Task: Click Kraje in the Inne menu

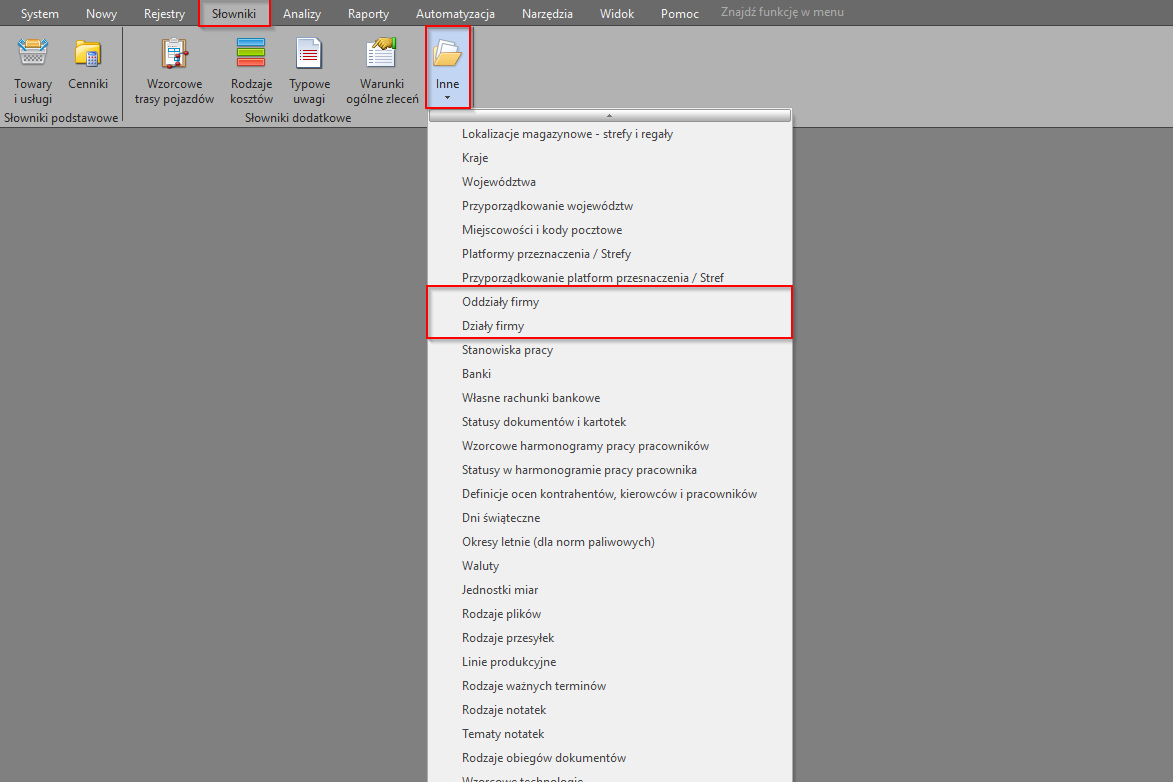Action: point(475,158)
